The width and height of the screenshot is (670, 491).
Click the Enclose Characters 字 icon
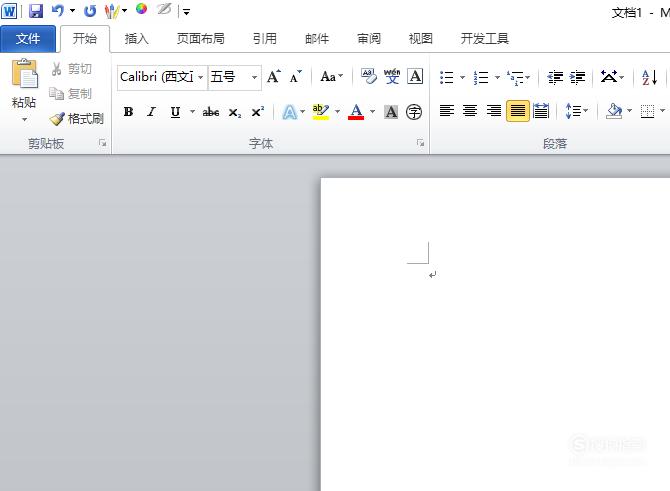414,112
